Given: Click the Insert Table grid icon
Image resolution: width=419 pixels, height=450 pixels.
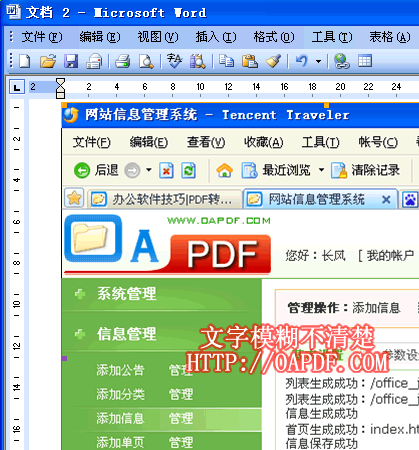Looking at the screenshot, I should tap(365, 61).
